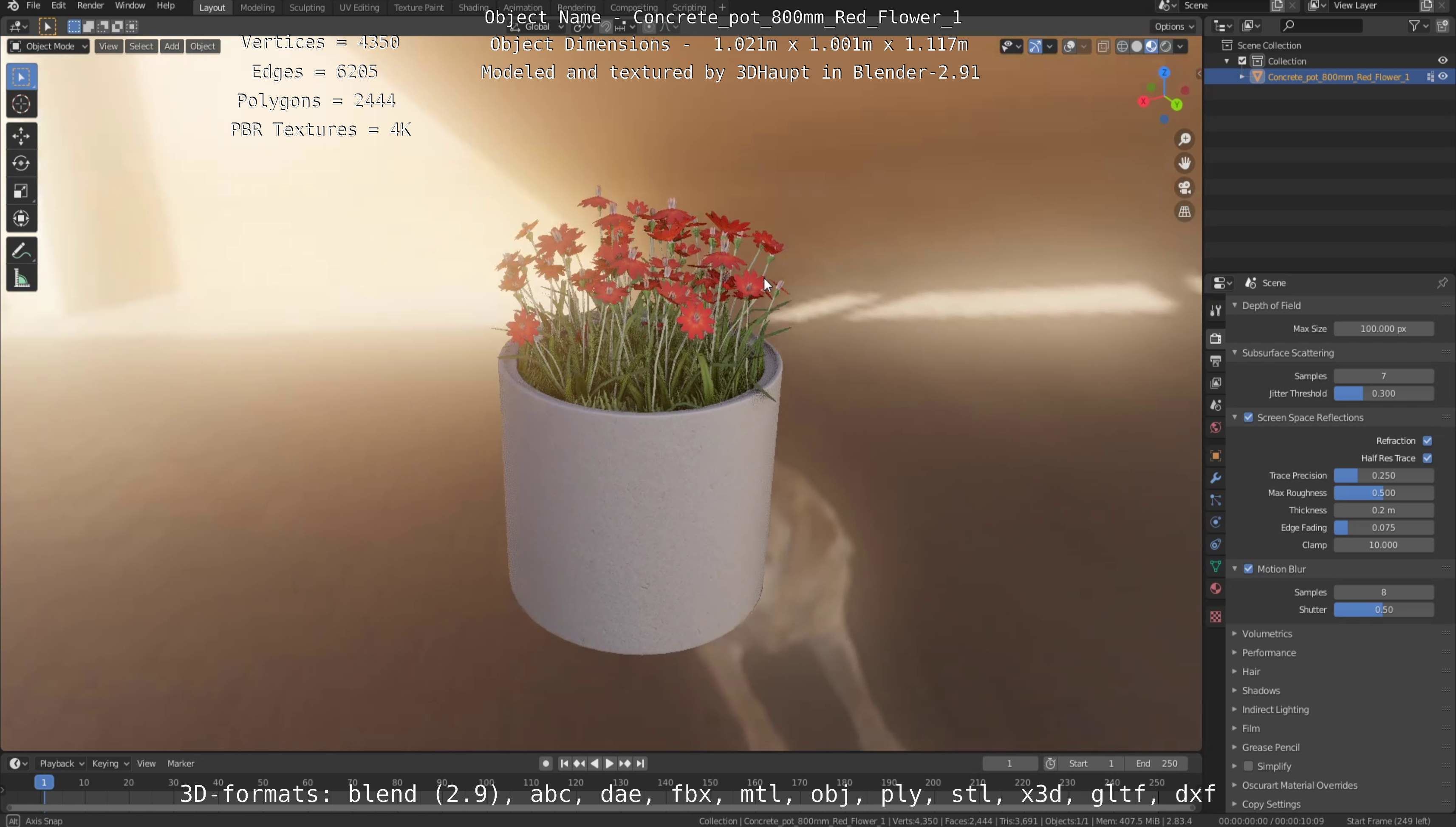
Task: Open the File menu
Action: point(33,6)
